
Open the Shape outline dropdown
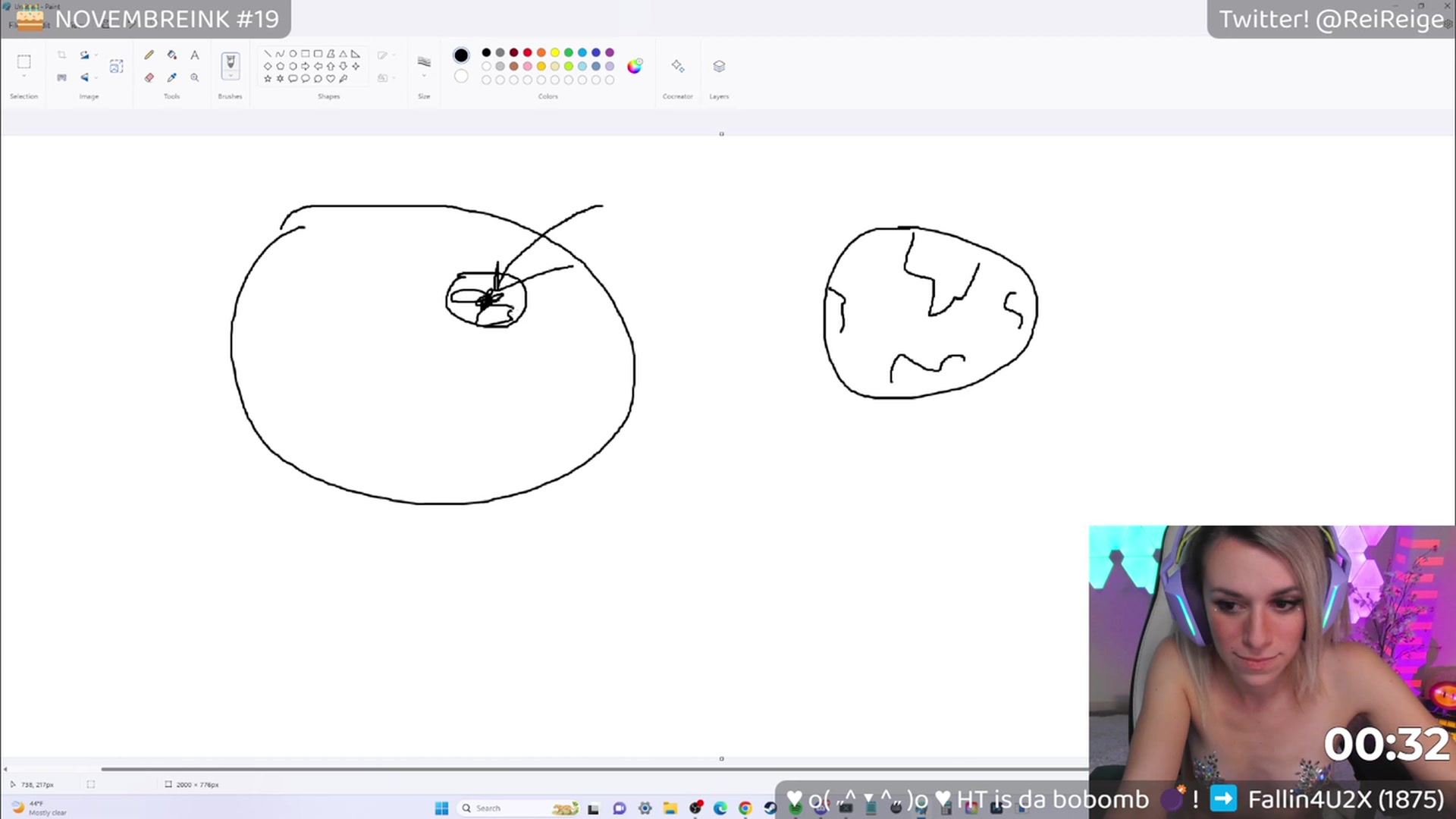pos(385,55)
